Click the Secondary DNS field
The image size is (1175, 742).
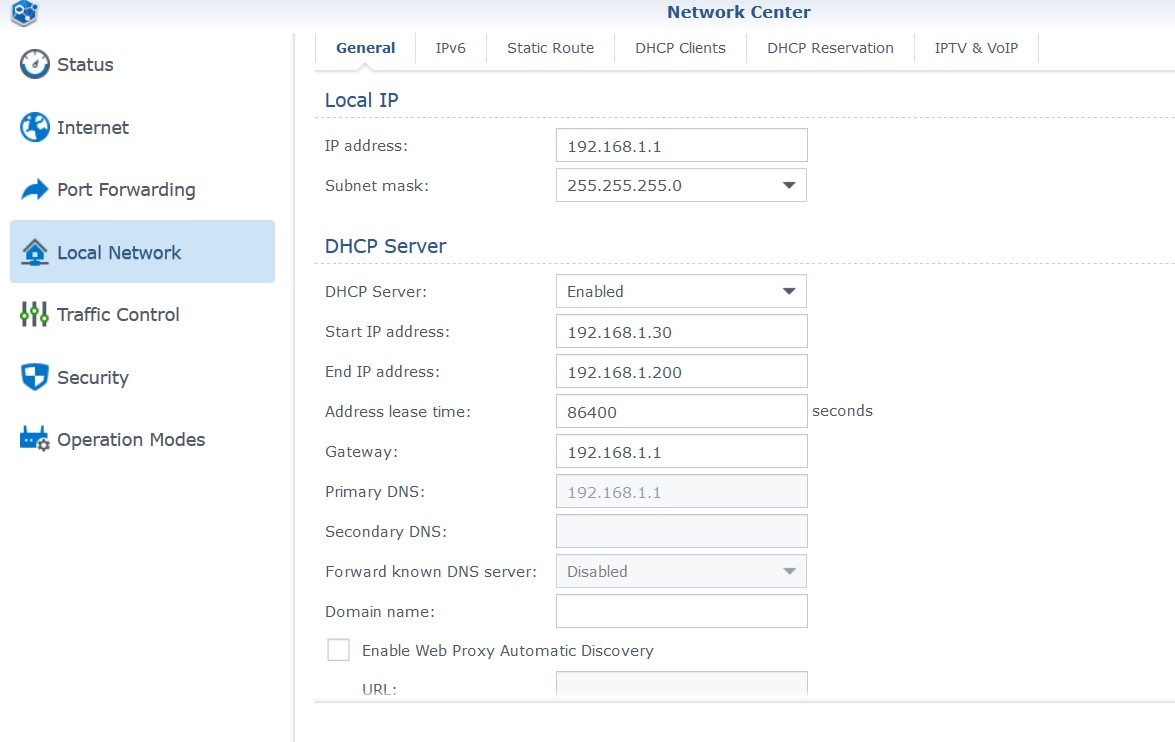coord(681,531)
